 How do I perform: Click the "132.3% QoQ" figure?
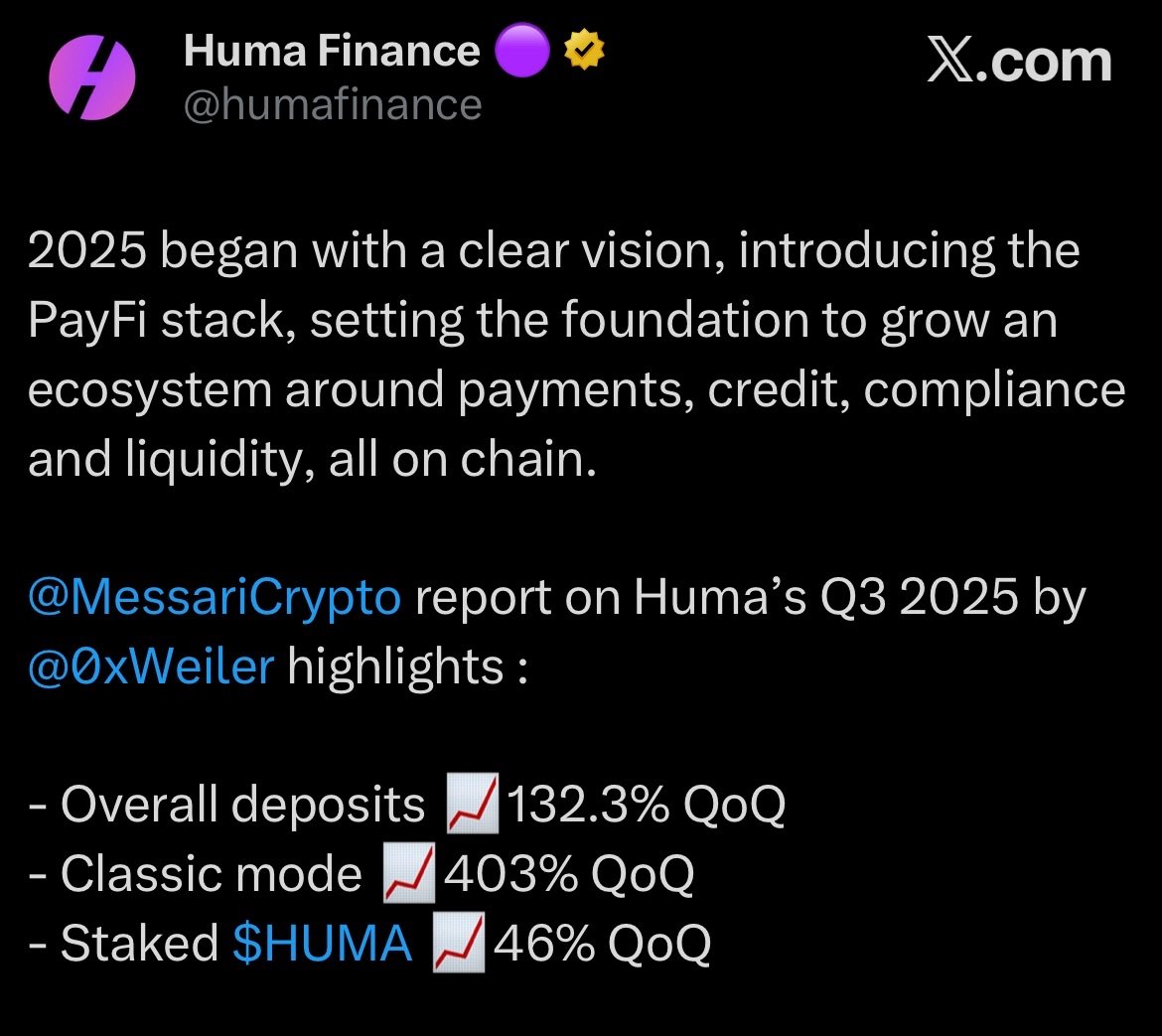click(x=647, y=805)
